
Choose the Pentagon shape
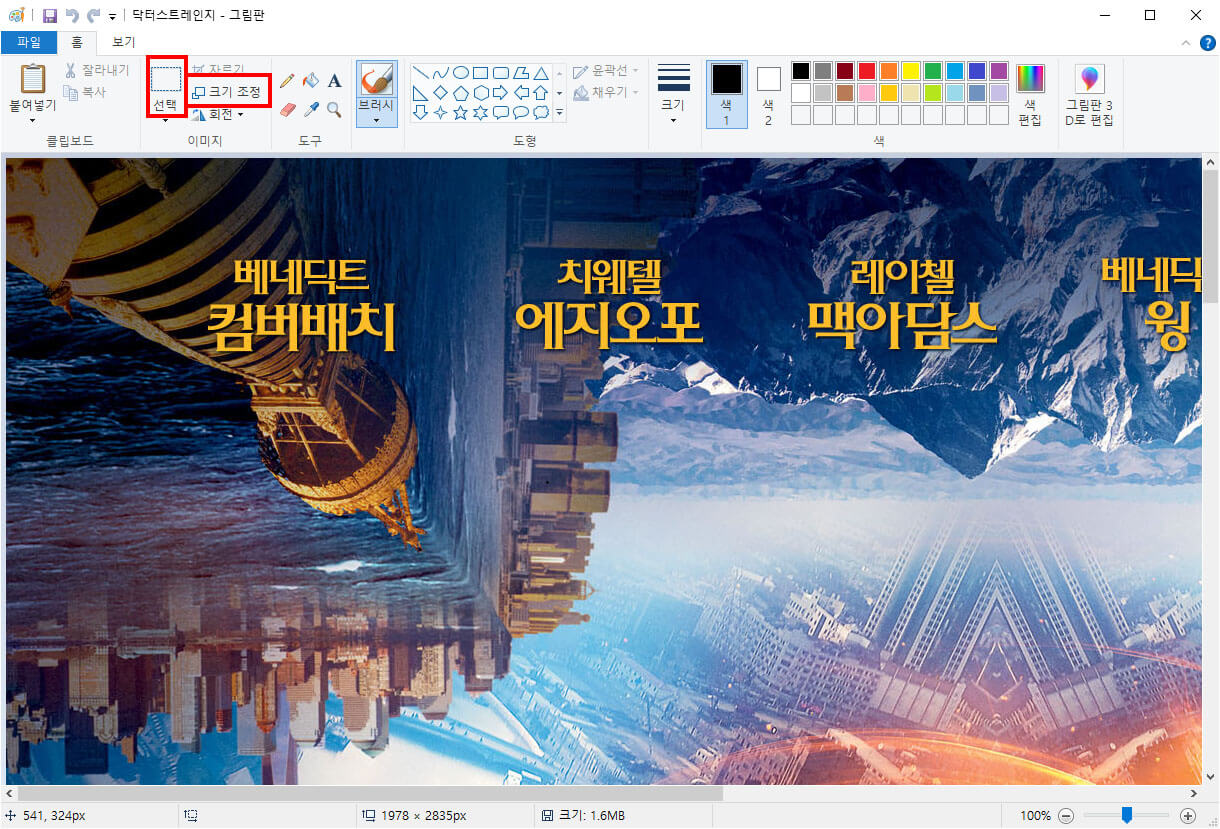461,93
